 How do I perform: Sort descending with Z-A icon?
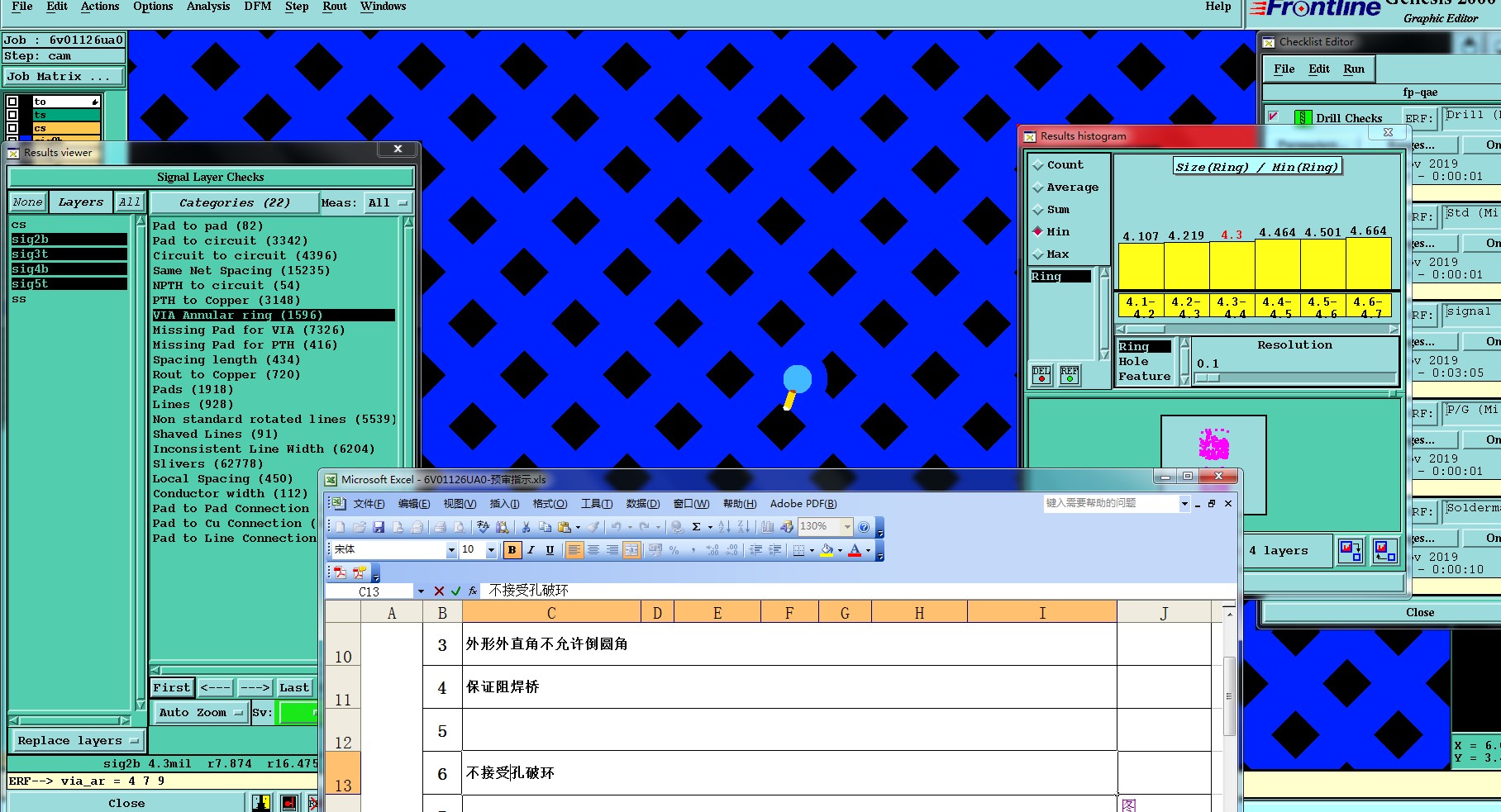tap(743, 527)
